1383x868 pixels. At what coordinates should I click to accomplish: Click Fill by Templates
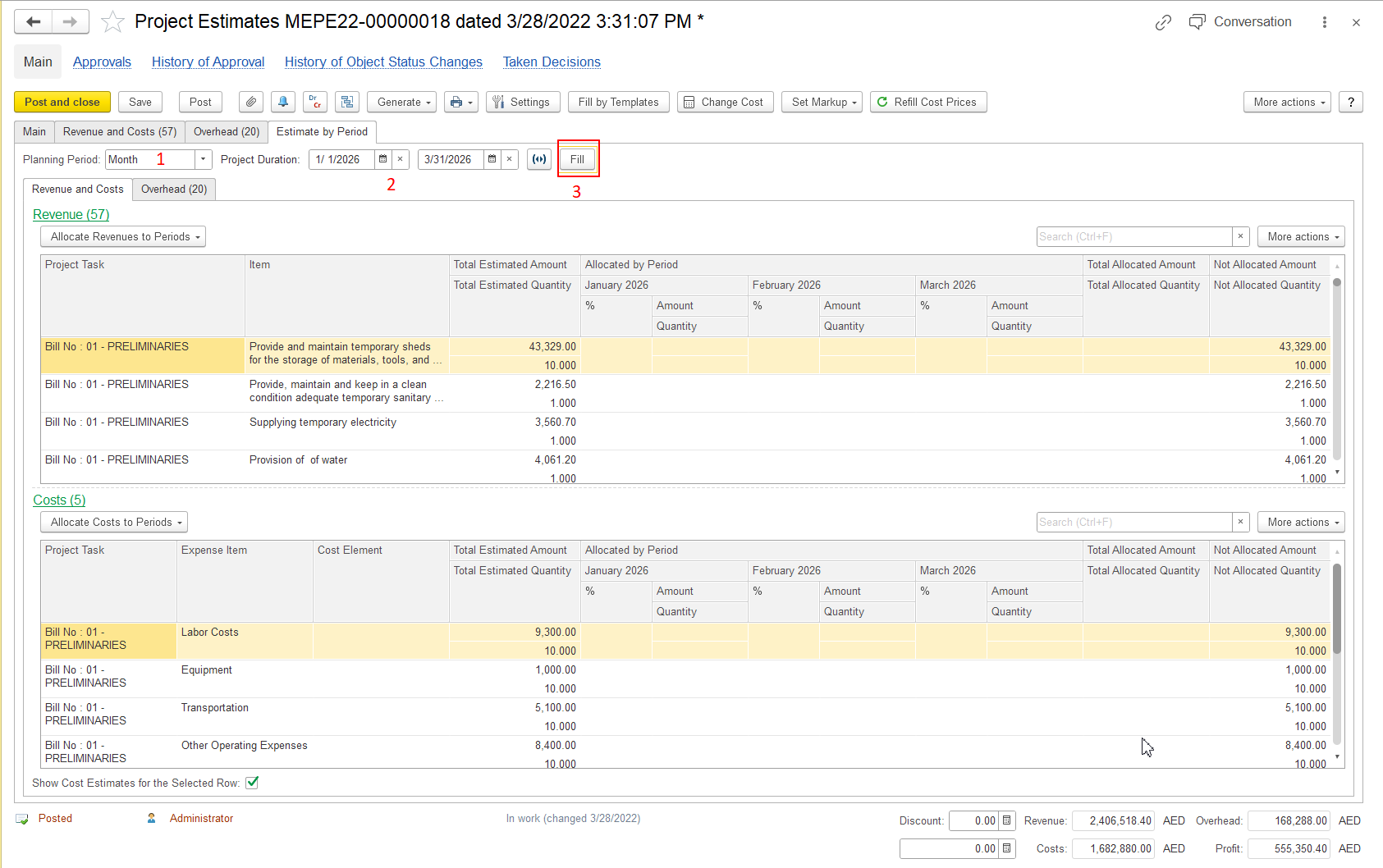(619, 102)
